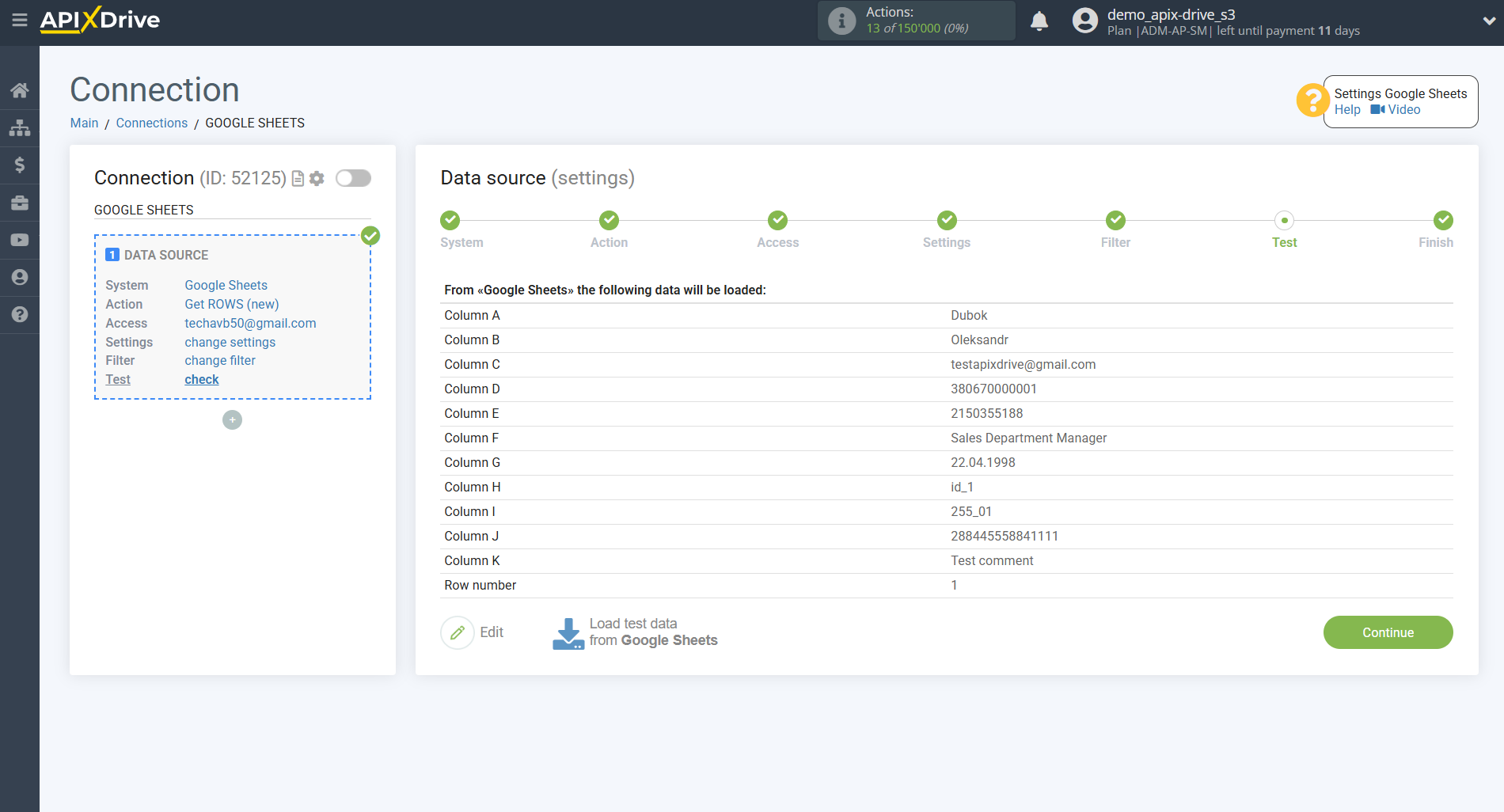
Task: Click the Oleksandr value
Action: point(979,340)
